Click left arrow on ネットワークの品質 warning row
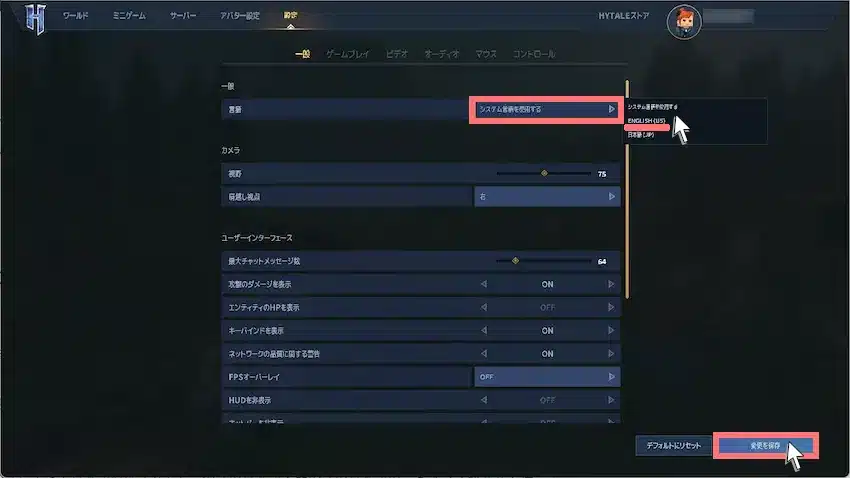 [x=484, y=353]
